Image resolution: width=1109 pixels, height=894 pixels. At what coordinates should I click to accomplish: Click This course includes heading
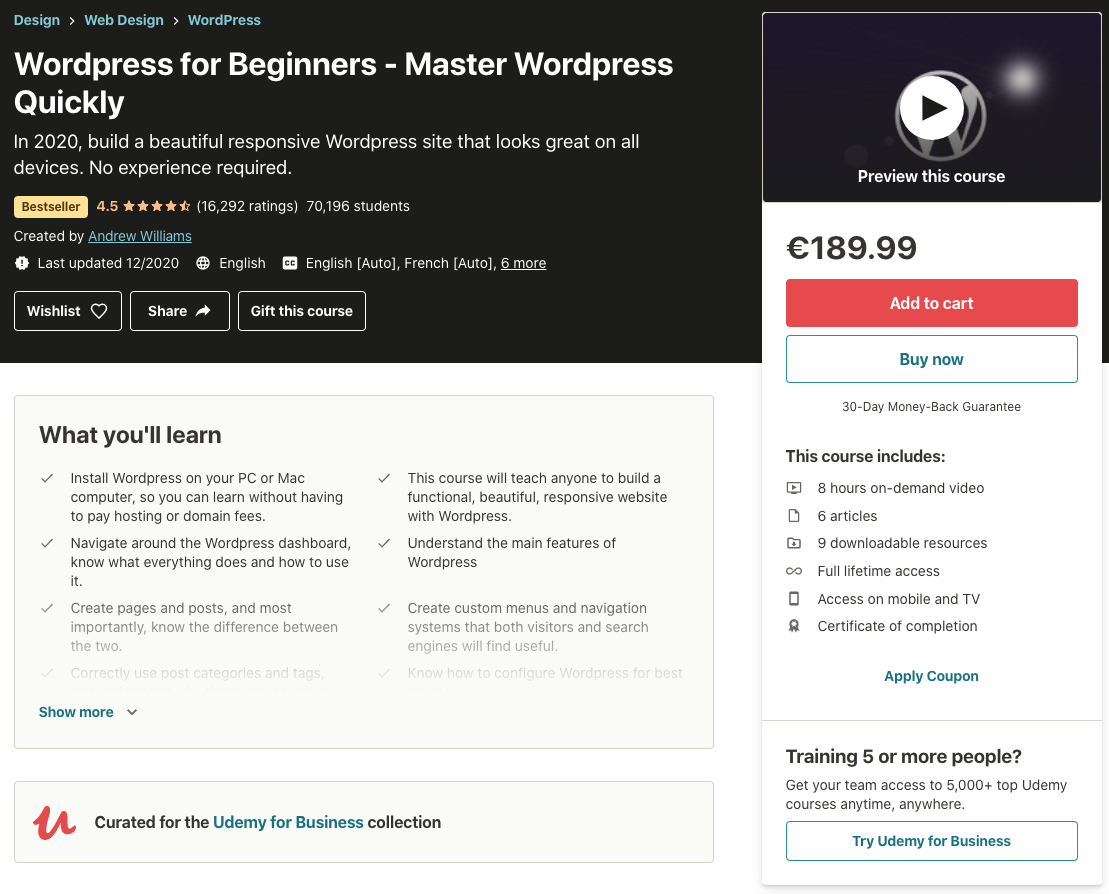pos(866,456)
